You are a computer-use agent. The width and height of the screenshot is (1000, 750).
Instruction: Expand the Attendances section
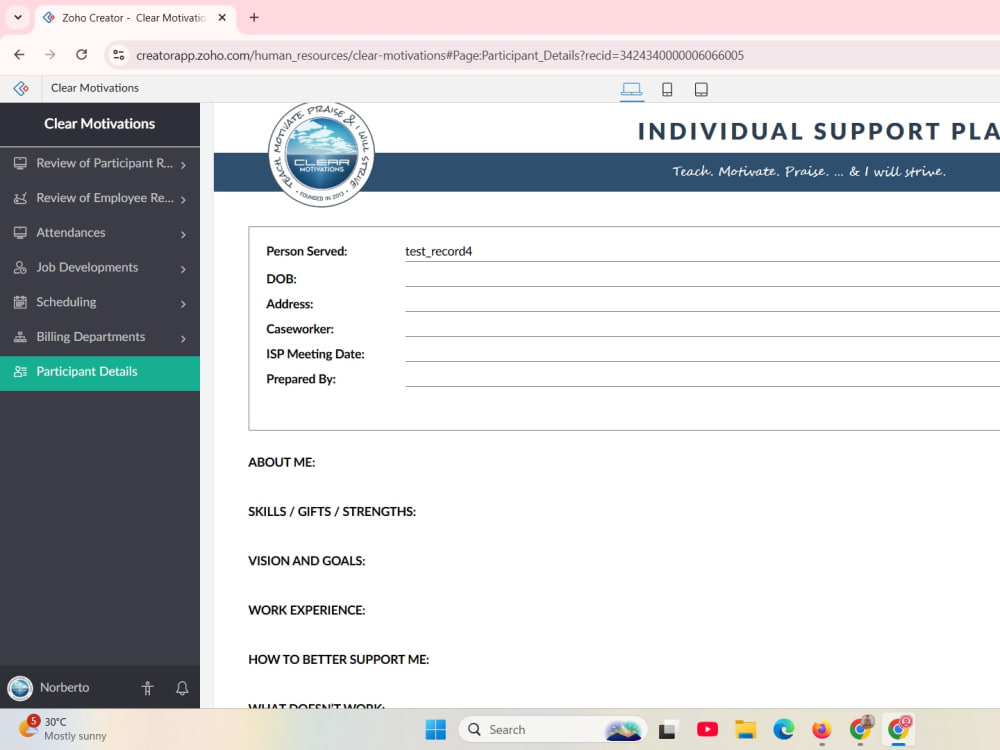pyautogui.click(x=184, y=235)
